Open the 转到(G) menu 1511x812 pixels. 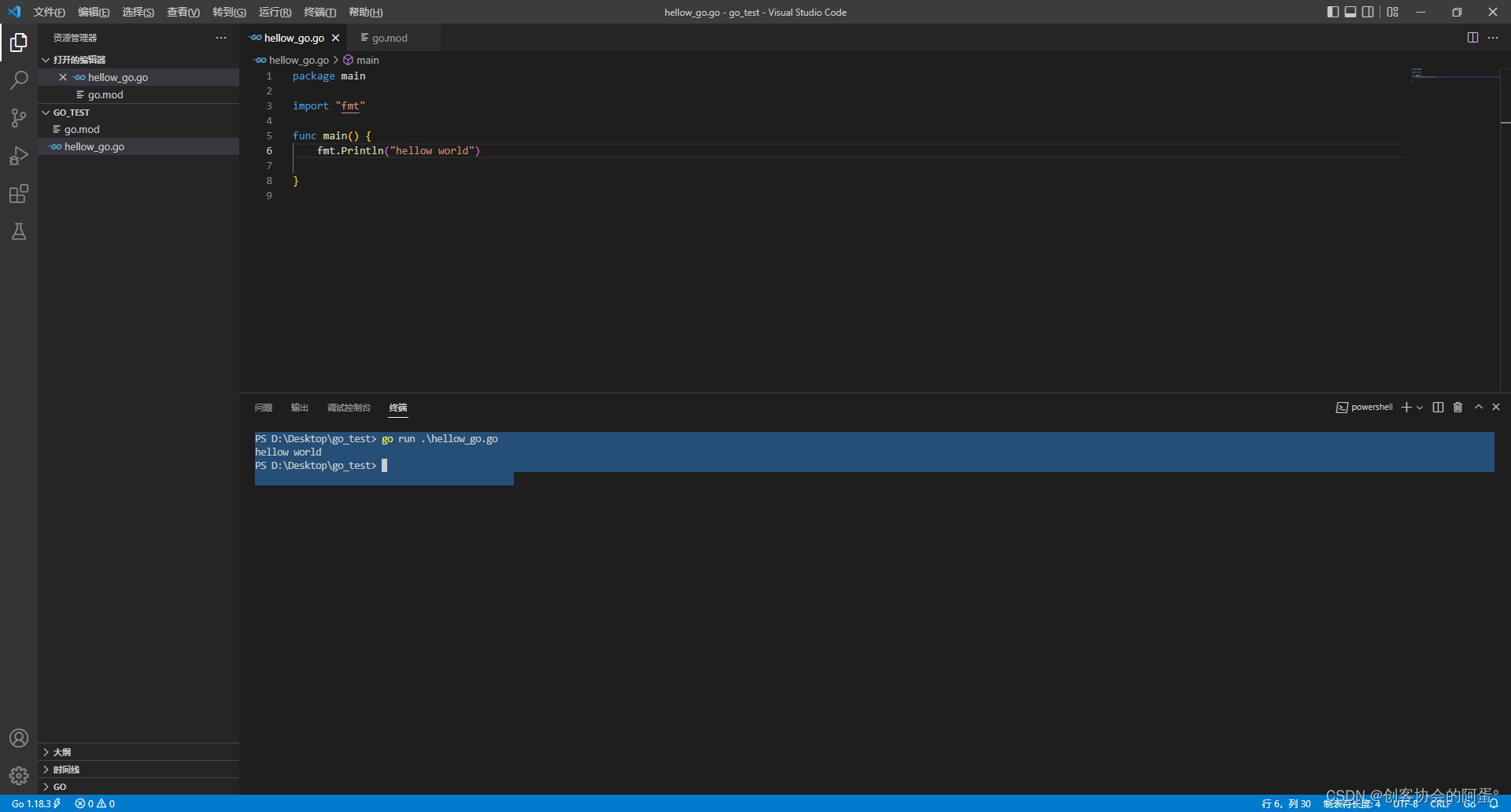coord(229,12)
